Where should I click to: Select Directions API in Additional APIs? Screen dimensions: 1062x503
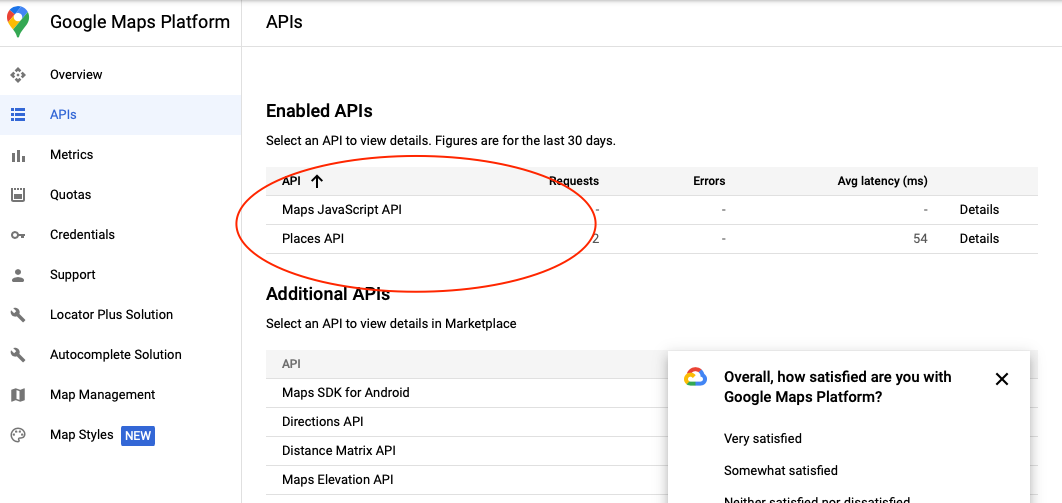tap(323, 421)
